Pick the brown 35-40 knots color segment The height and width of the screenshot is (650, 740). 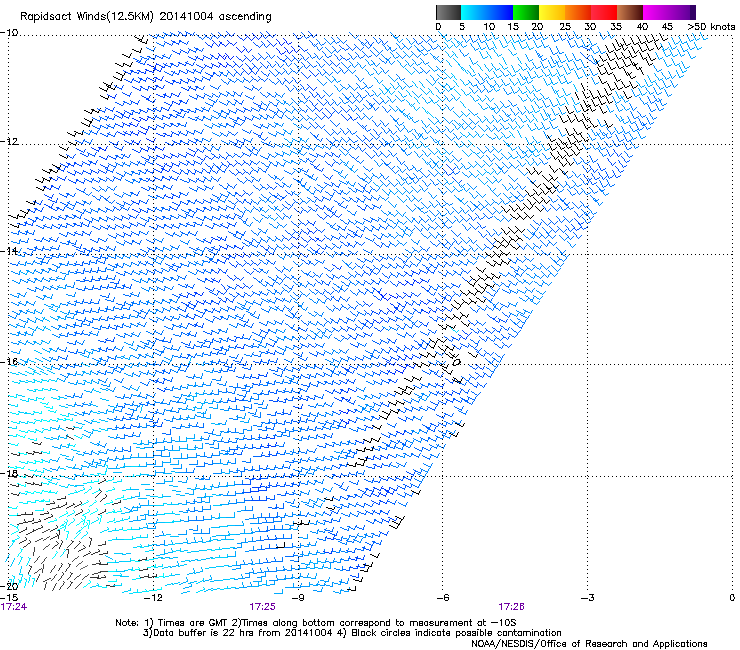coord(630,12)
